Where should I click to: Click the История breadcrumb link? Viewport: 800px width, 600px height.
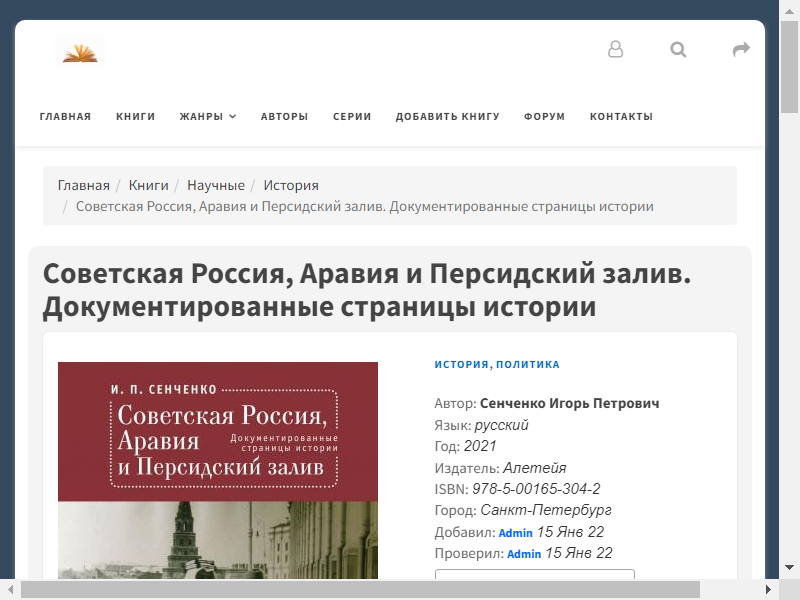[x=291, y=185]
